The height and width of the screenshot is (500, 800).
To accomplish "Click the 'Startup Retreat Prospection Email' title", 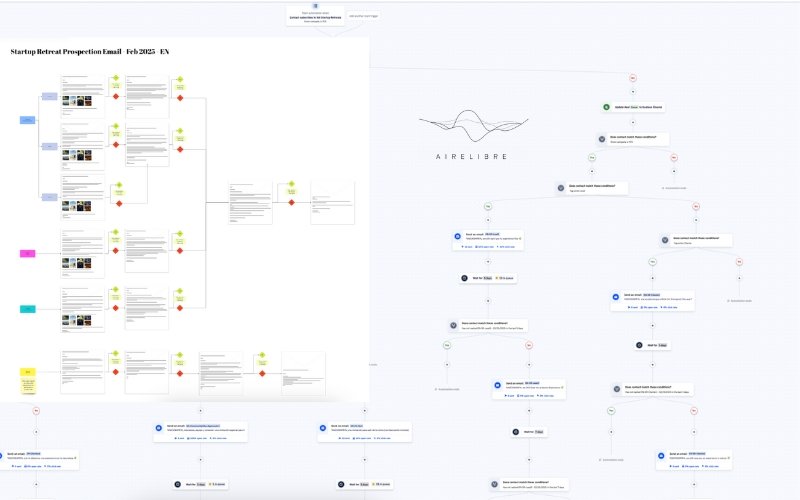I will point(90,51).
